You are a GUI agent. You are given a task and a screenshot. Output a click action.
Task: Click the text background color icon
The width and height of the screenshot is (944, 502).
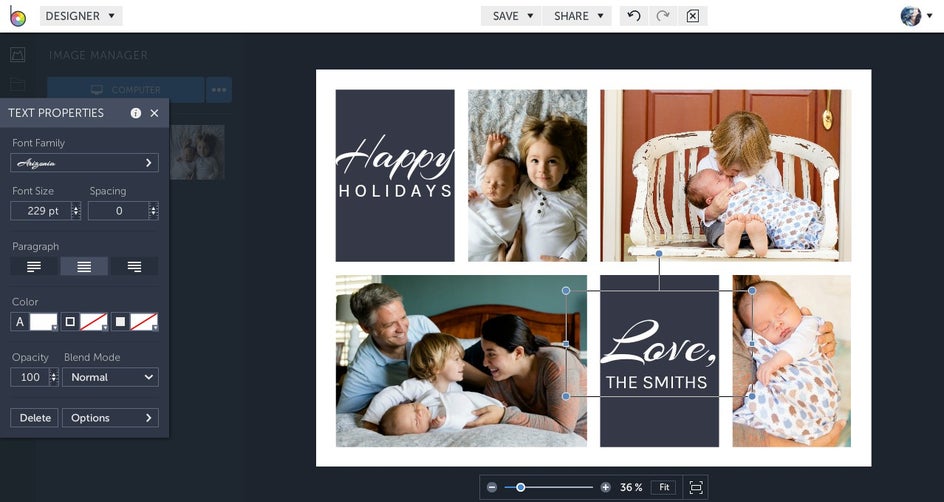click(120, 321)
